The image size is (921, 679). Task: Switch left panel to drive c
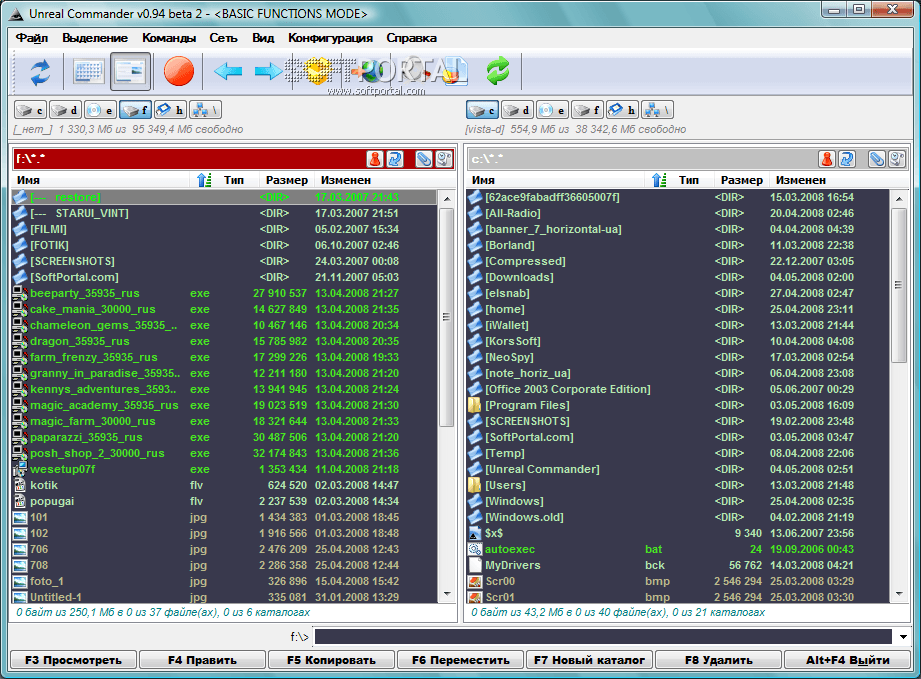click(30, 110)
